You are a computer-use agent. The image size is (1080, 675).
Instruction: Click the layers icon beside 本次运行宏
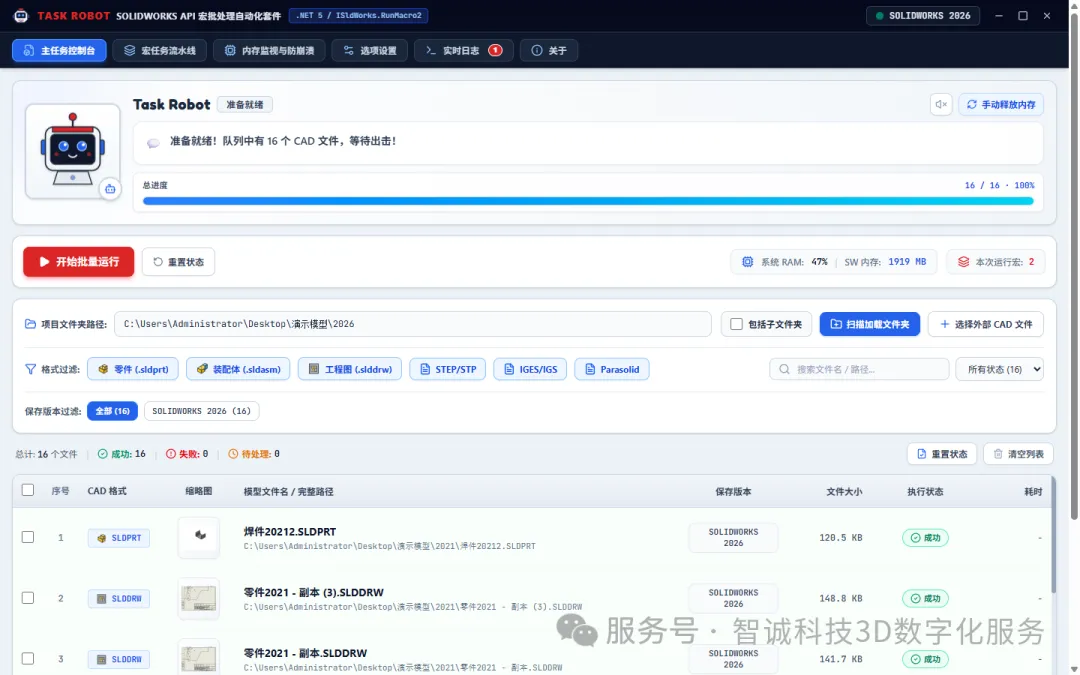[x=964, y=262]
